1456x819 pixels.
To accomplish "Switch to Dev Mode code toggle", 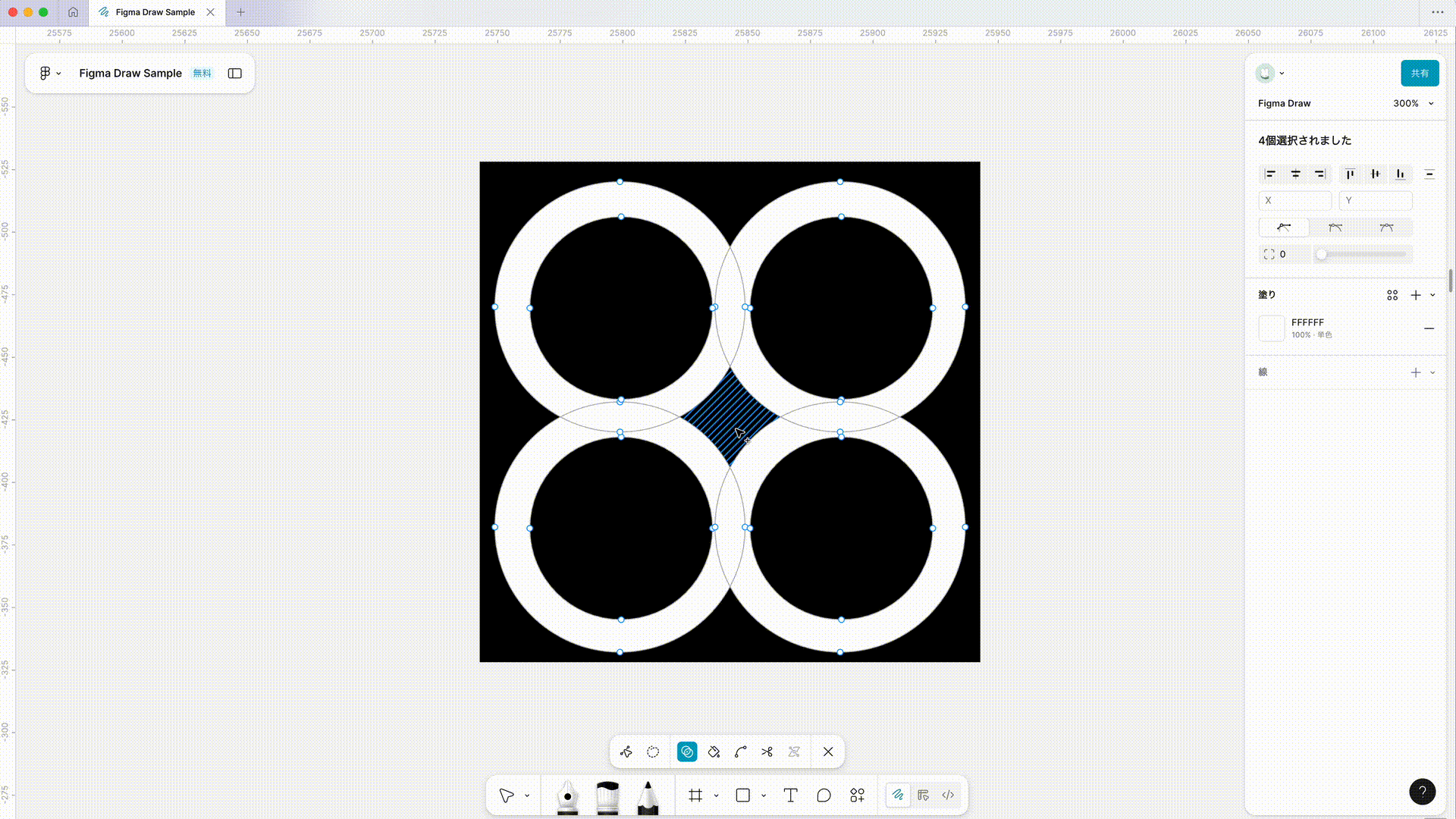I will [x=948, y=795].
